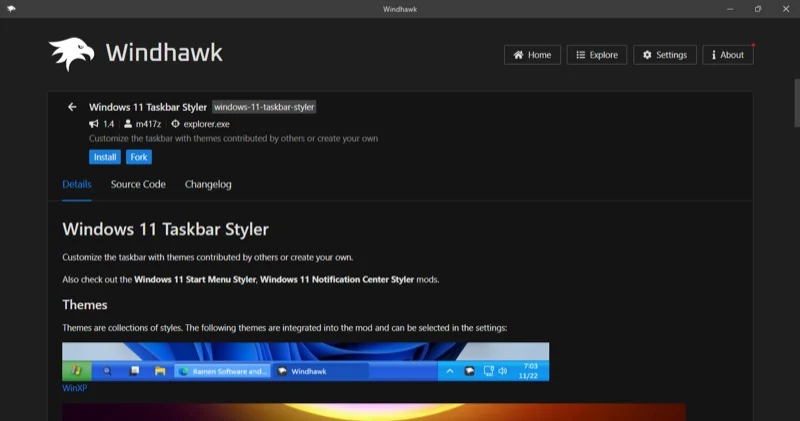Fork the Windows 11 Taskbar Styler mod
The height and width of the screenshot is (421, 800).
[138, 157]
